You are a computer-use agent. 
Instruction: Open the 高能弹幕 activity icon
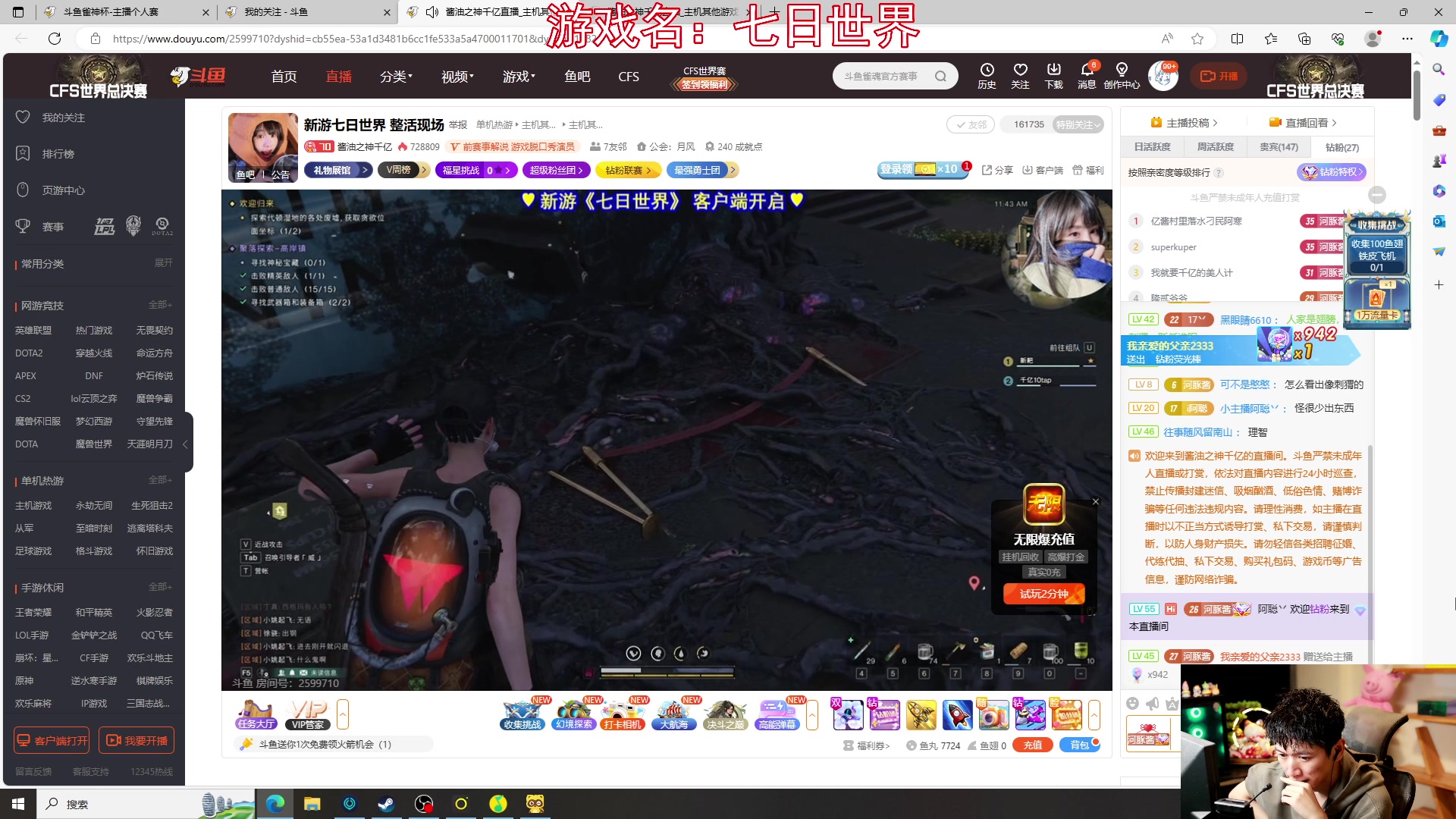(x=777, y=714)
